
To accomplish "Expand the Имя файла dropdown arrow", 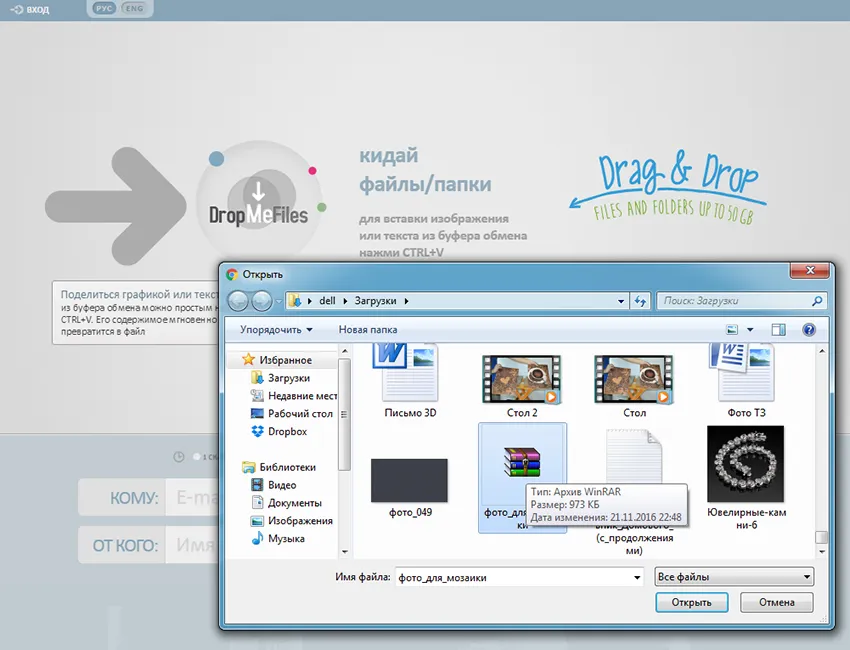I will point(637,577).
